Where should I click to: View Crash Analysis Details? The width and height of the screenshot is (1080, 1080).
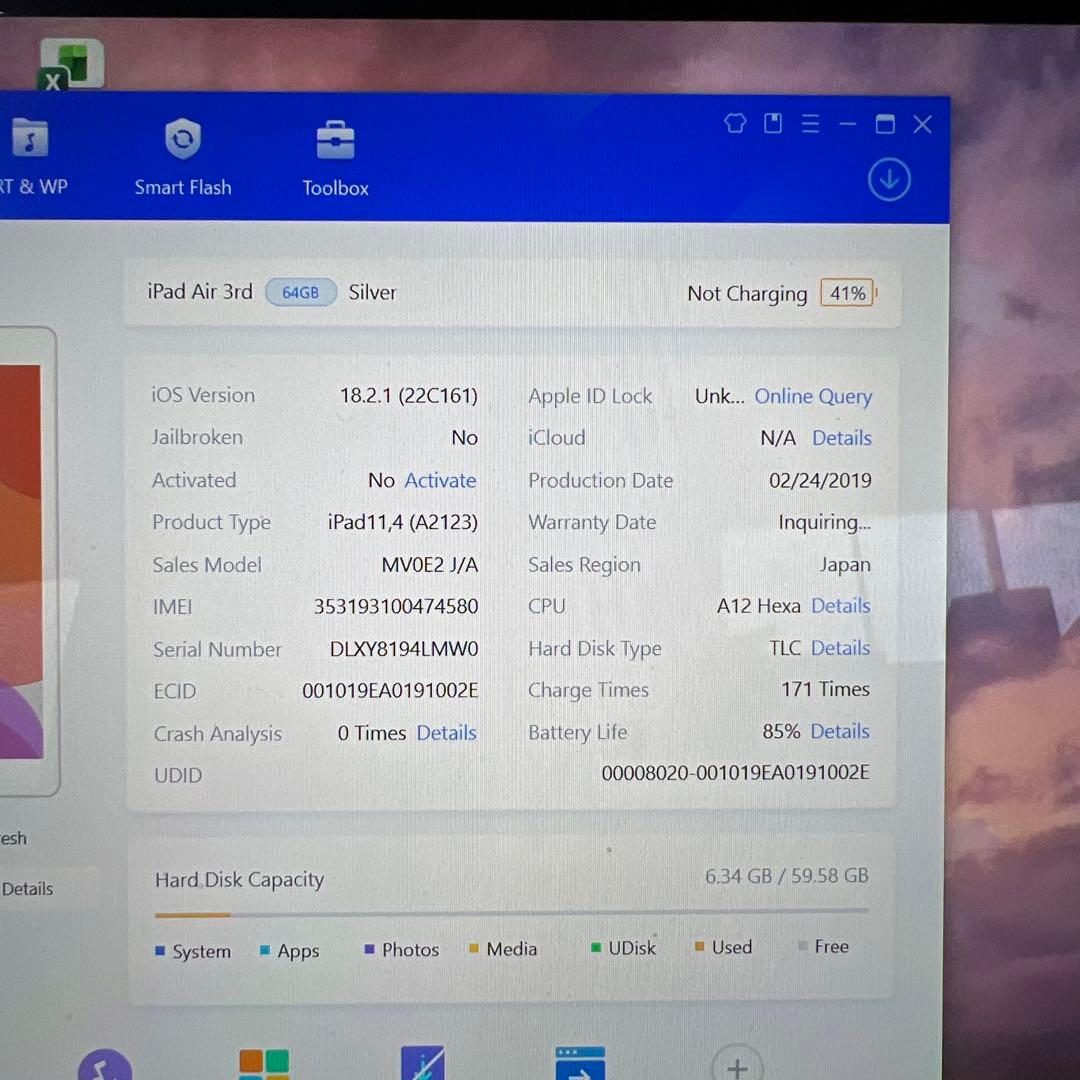pos(446,733)
